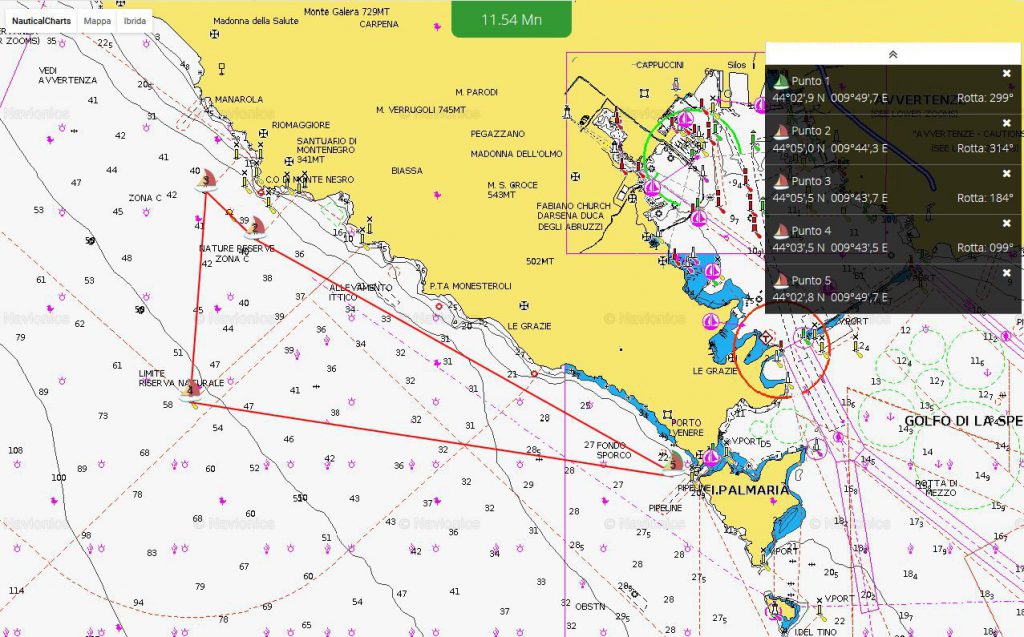Click the green 11.54 Mn distance badge
Screen dimensions: 1024x637
(511, 20)
